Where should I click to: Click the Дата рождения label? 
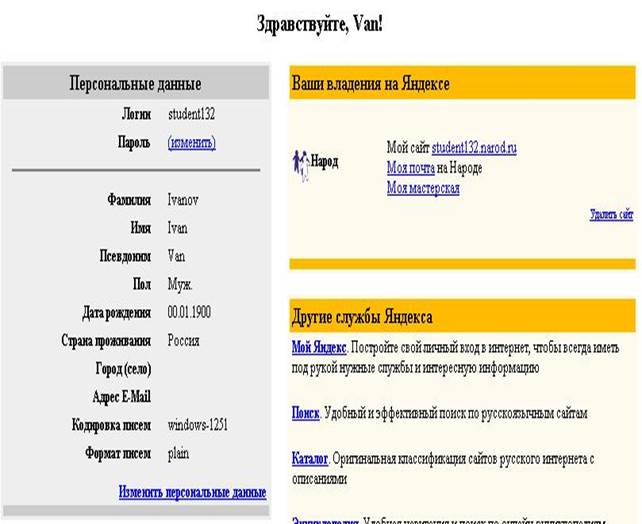pos(117,312)
